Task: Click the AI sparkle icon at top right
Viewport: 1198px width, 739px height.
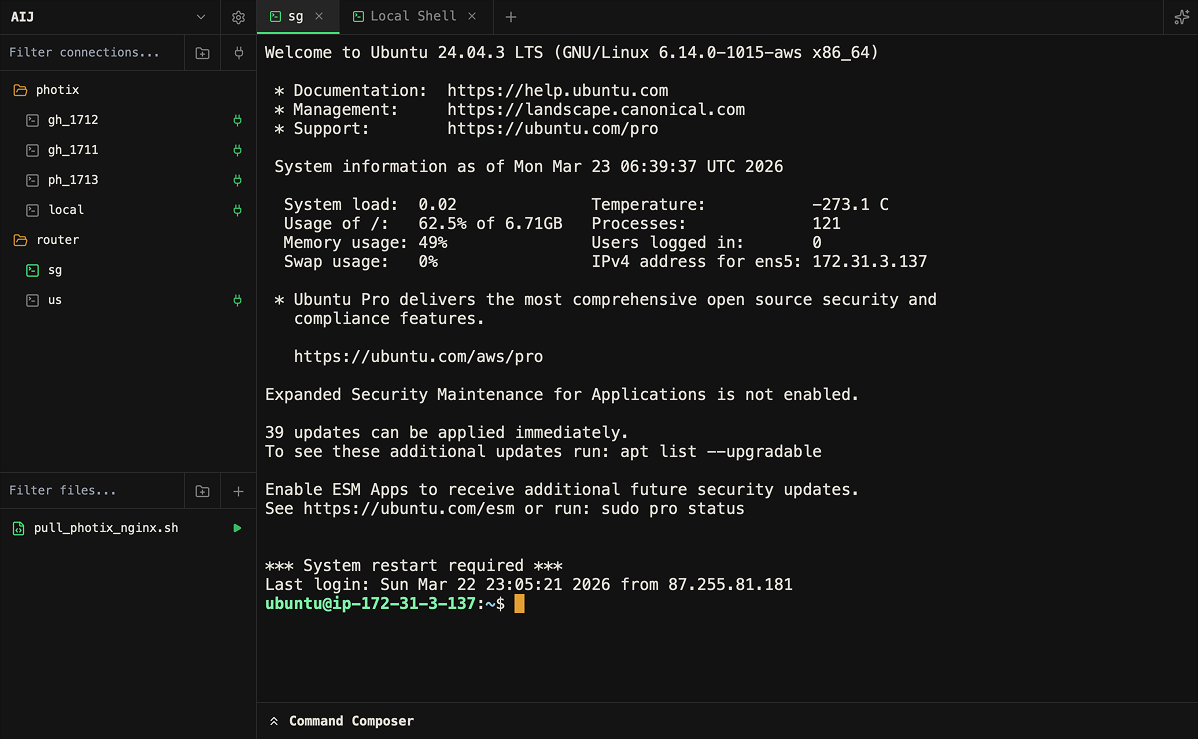Action: (1181, 17)
